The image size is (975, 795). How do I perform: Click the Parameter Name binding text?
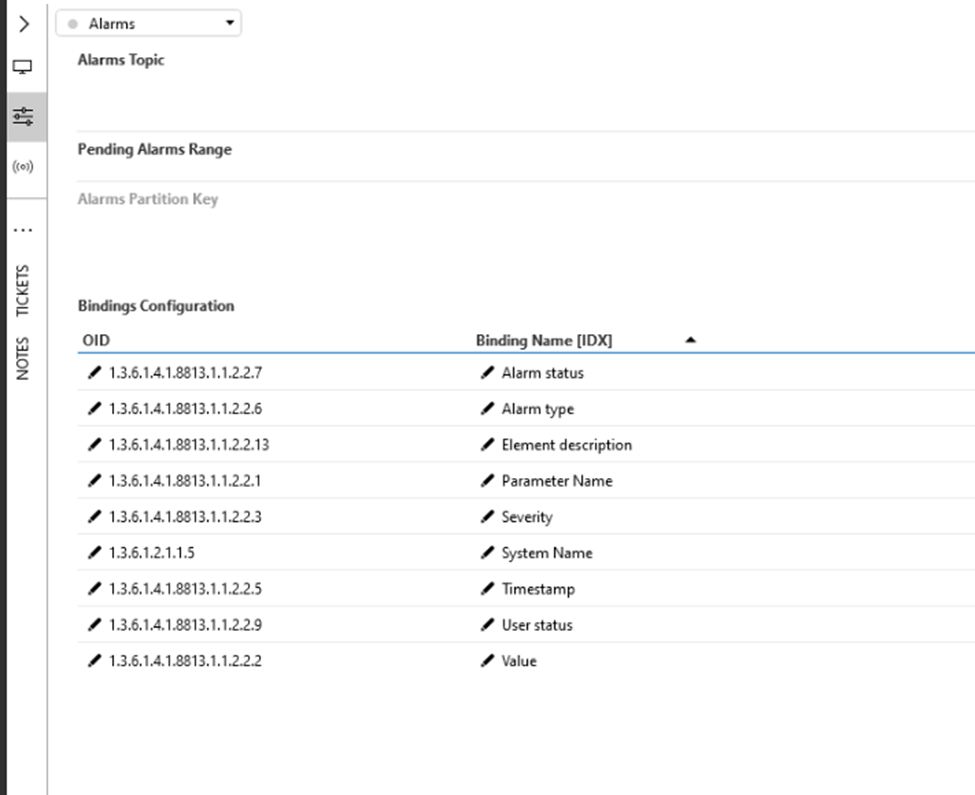coord(557,481)
